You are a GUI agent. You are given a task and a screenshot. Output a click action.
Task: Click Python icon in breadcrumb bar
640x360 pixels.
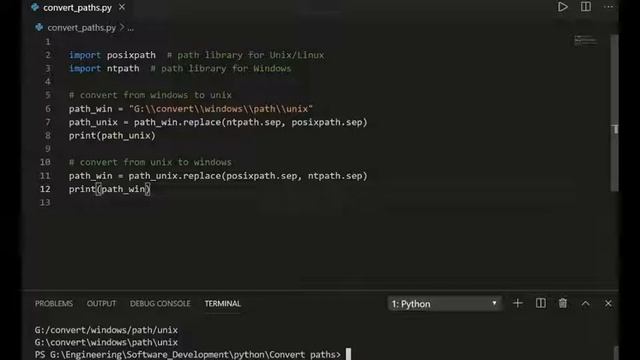tap(39, 27)
